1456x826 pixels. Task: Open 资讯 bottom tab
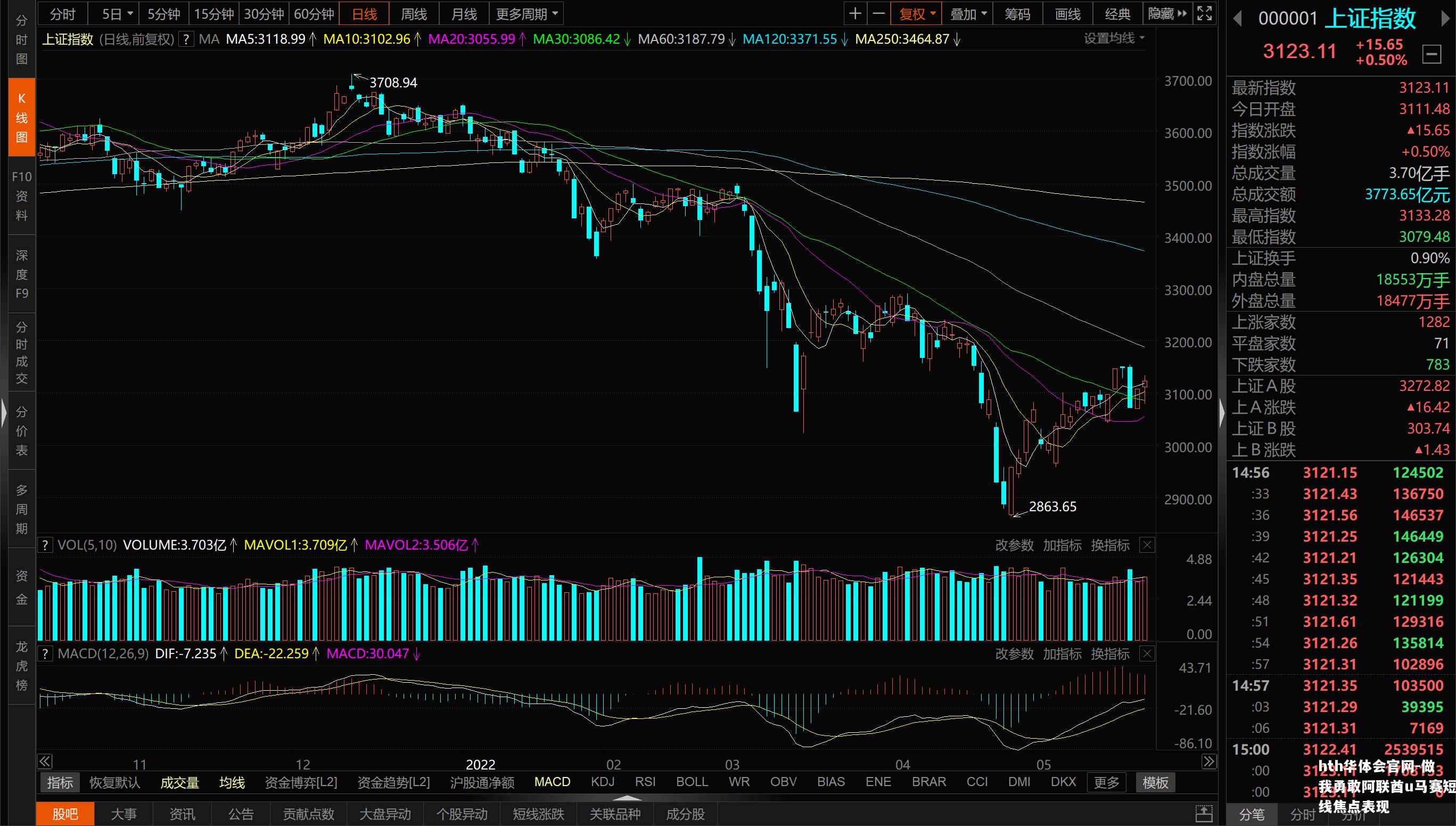pyautogui.click(x=182, y=814)
